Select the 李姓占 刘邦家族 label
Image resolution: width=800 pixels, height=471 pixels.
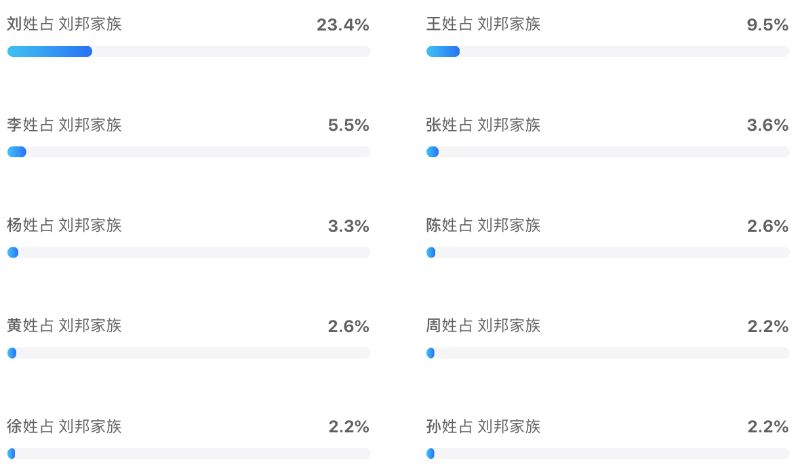[x=64, y=125]
